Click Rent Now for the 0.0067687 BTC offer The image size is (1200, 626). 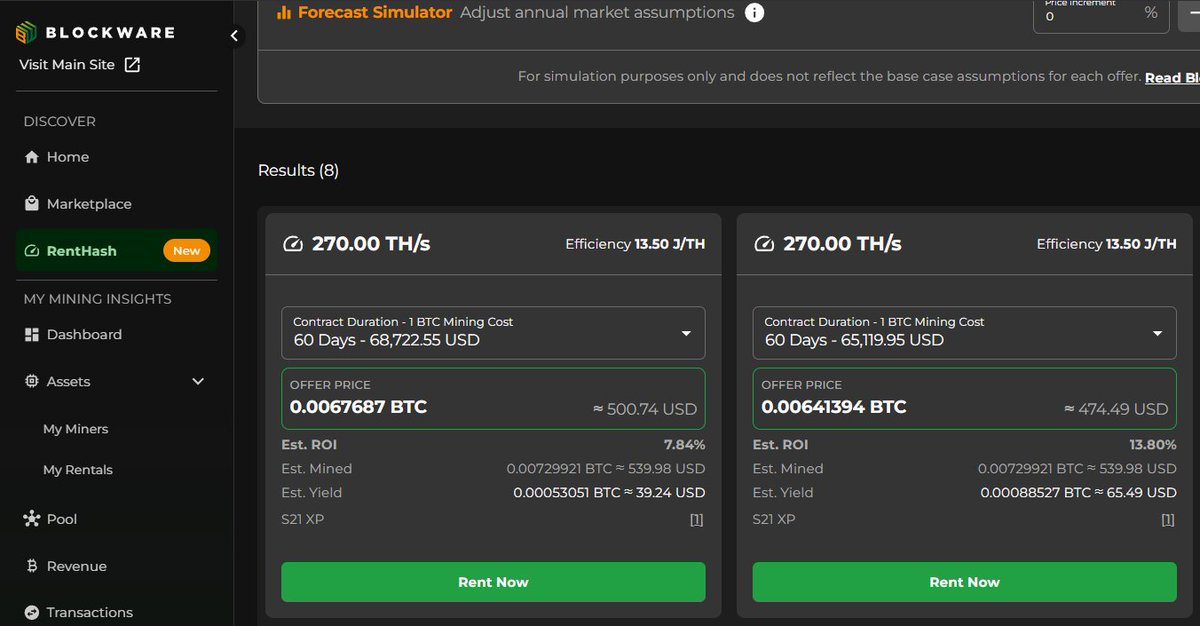493,582
